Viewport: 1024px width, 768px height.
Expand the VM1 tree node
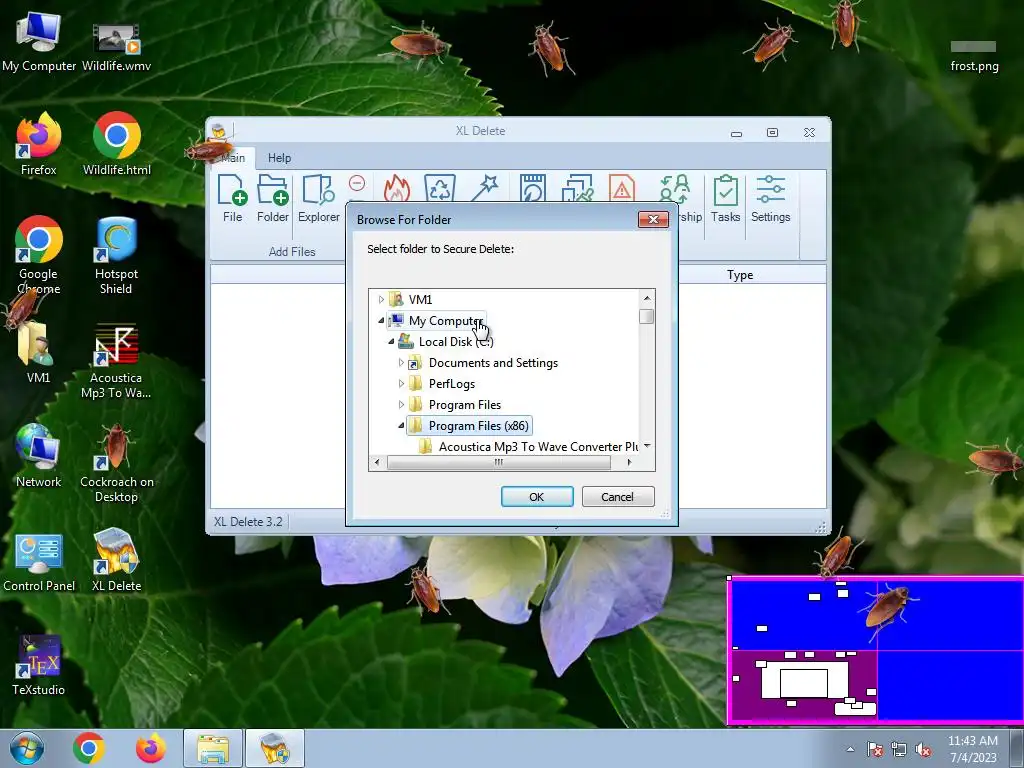coord(381,300)
